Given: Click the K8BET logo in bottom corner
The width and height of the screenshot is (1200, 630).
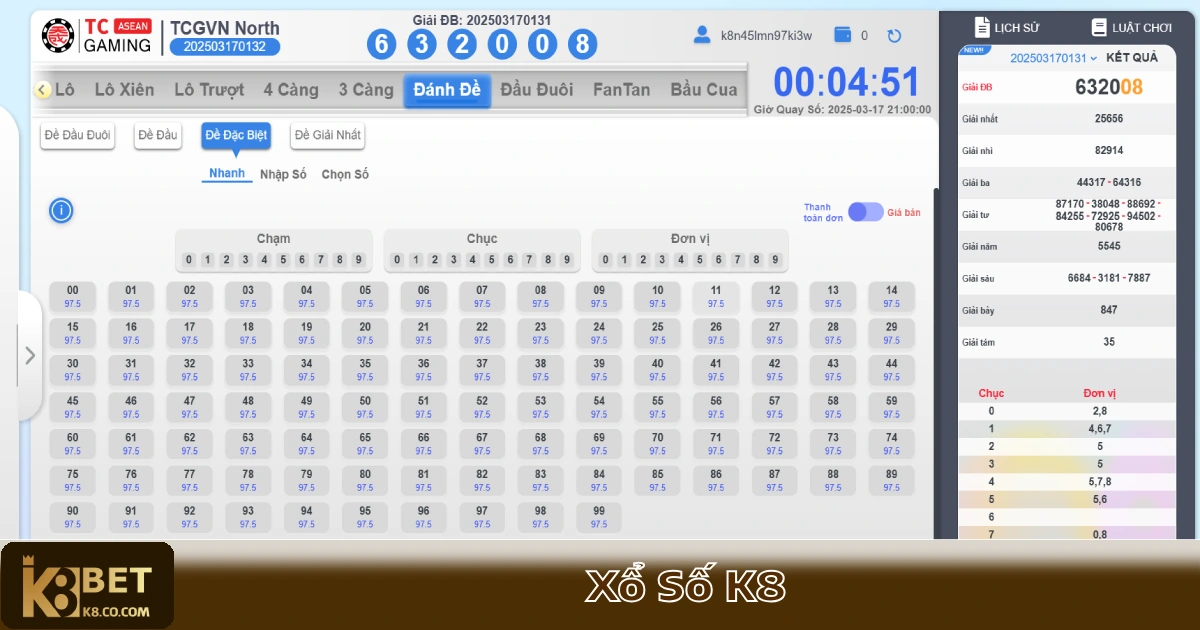Looking at the screenshot, I should tap(88, 584).
